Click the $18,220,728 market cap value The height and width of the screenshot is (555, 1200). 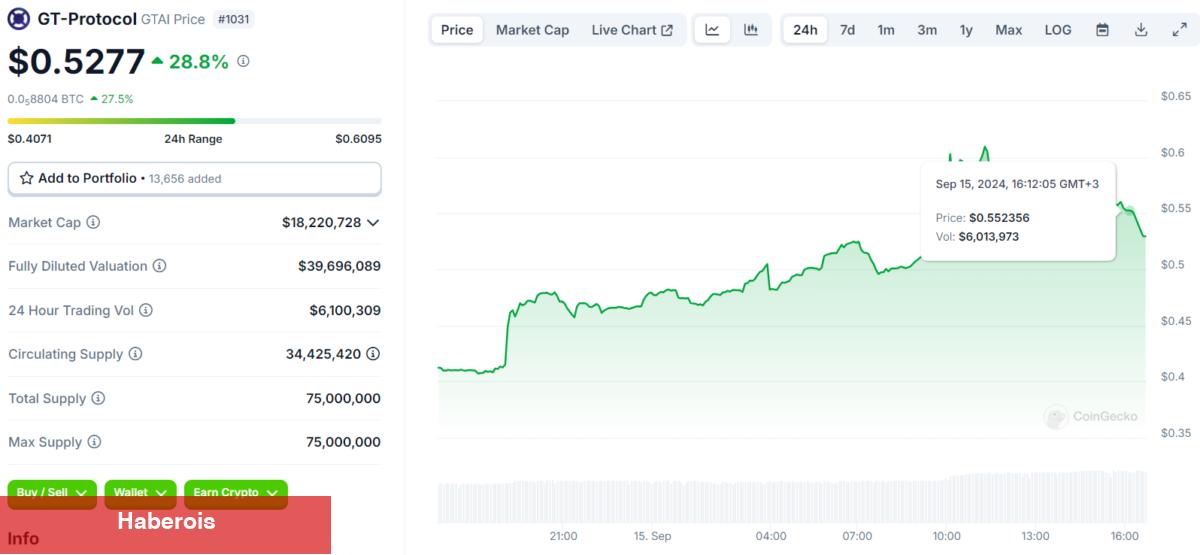tap(321, 222)
